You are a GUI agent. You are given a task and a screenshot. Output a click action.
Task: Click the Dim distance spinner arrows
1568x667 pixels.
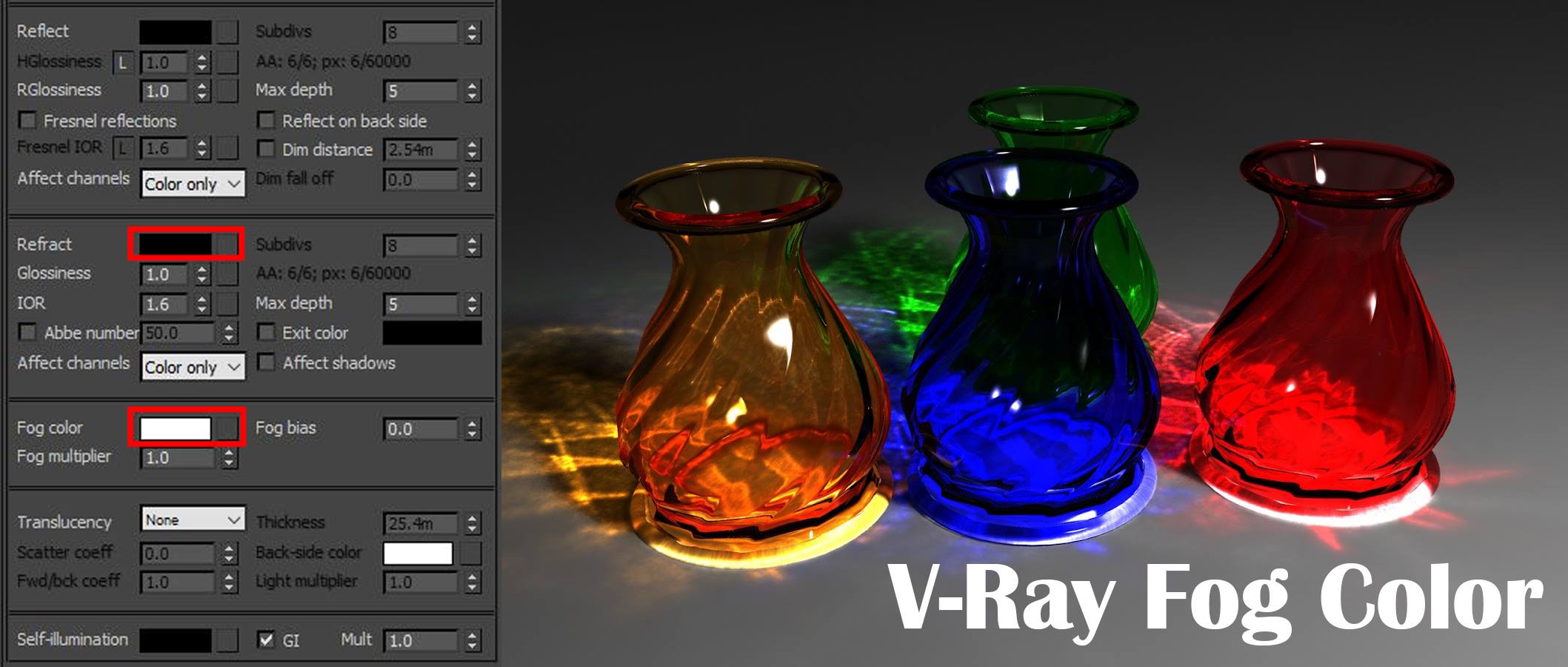pyautogui.click(x=473, y=150)
